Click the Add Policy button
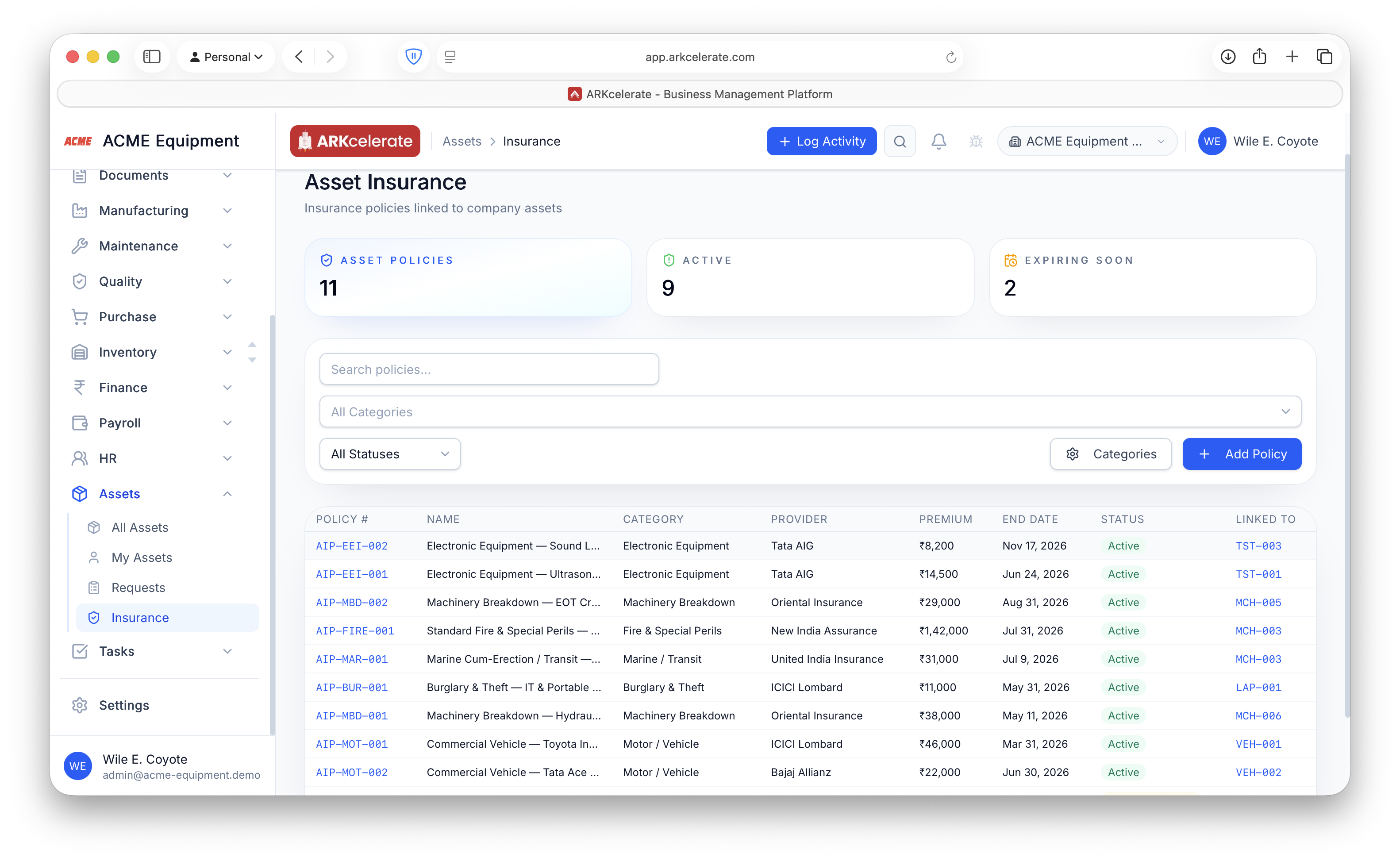 point(1241,454)
